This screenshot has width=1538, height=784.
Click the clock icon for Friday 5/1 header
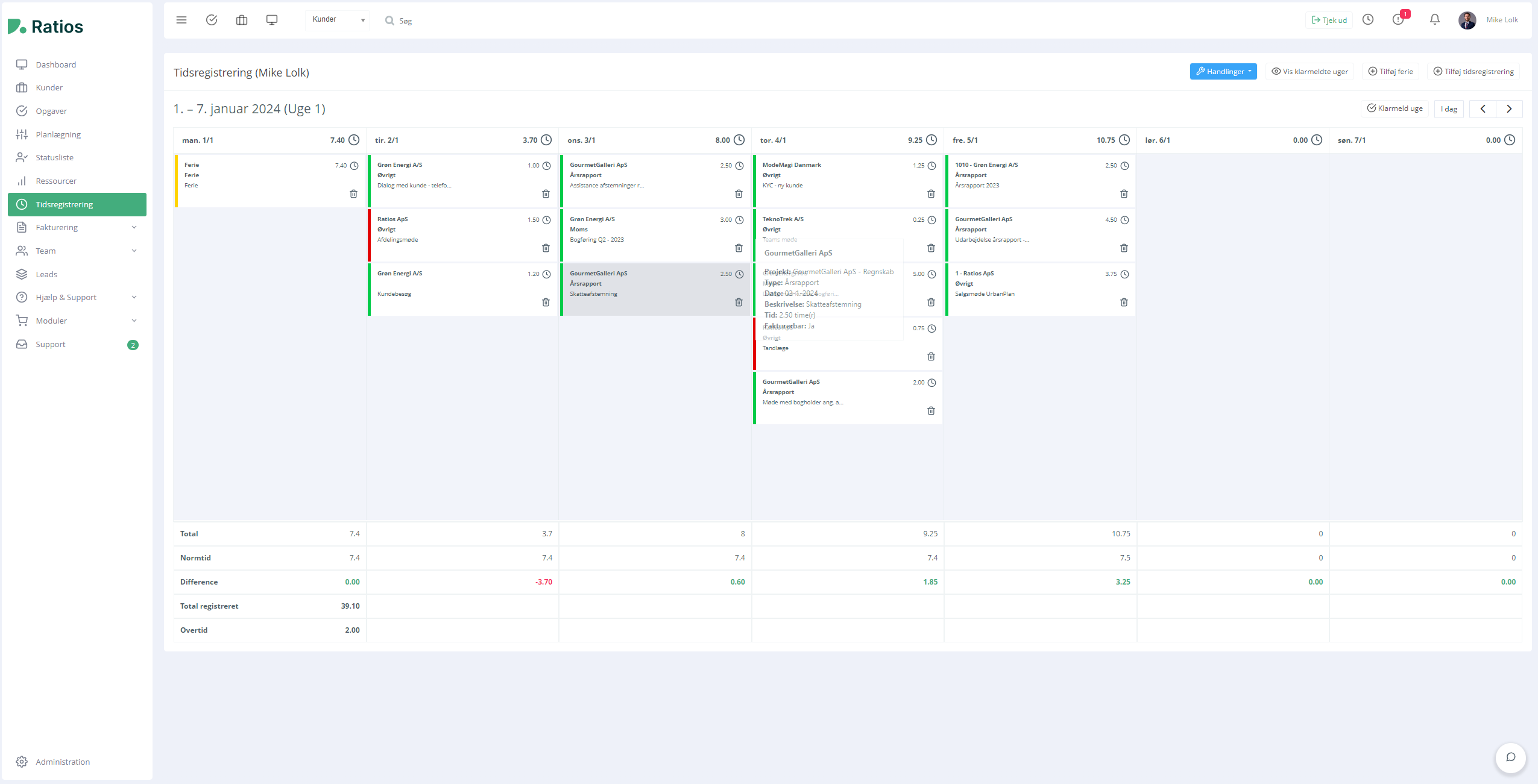click(x=1124, y=140)
